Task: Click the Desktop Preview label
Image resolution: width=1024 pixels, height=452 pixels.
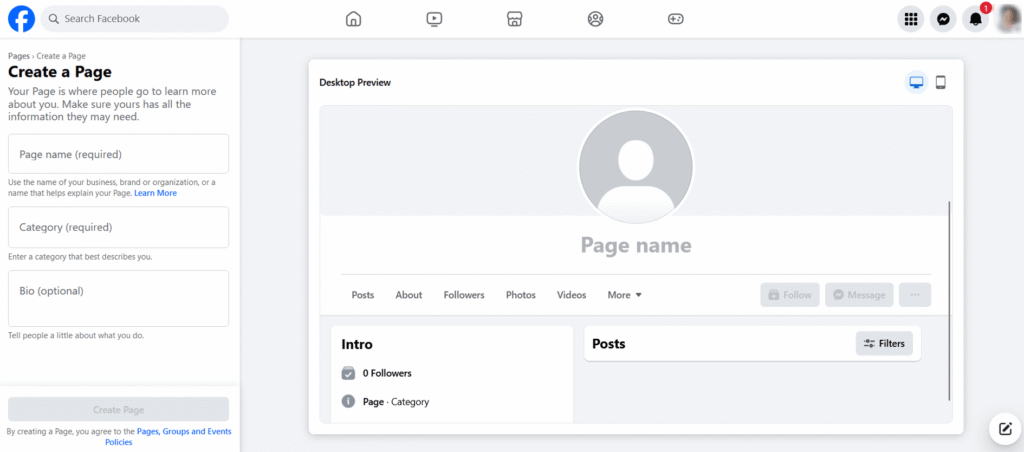Action: pos(355,82)
